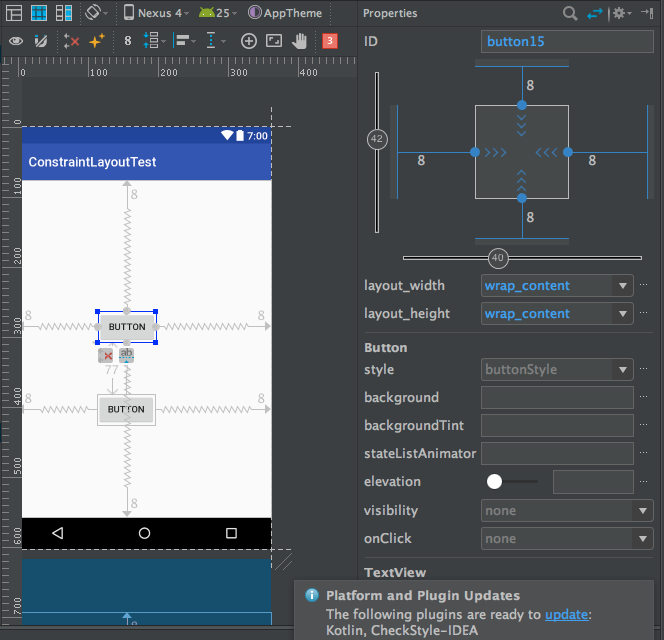Viewport: 664px width, 640px height.
Task: Tap the Android recents square icon
Action: pos(231,533)
